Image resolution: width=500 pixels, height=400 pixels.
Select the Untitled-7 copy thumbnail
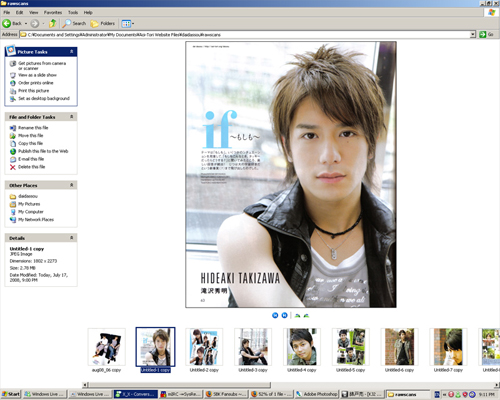click(x=448, y=347)
